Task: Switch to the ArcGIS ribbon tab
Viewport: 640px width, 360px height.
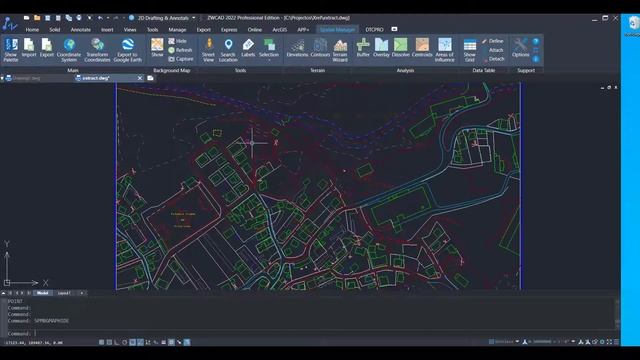Action: pos(280,30)
